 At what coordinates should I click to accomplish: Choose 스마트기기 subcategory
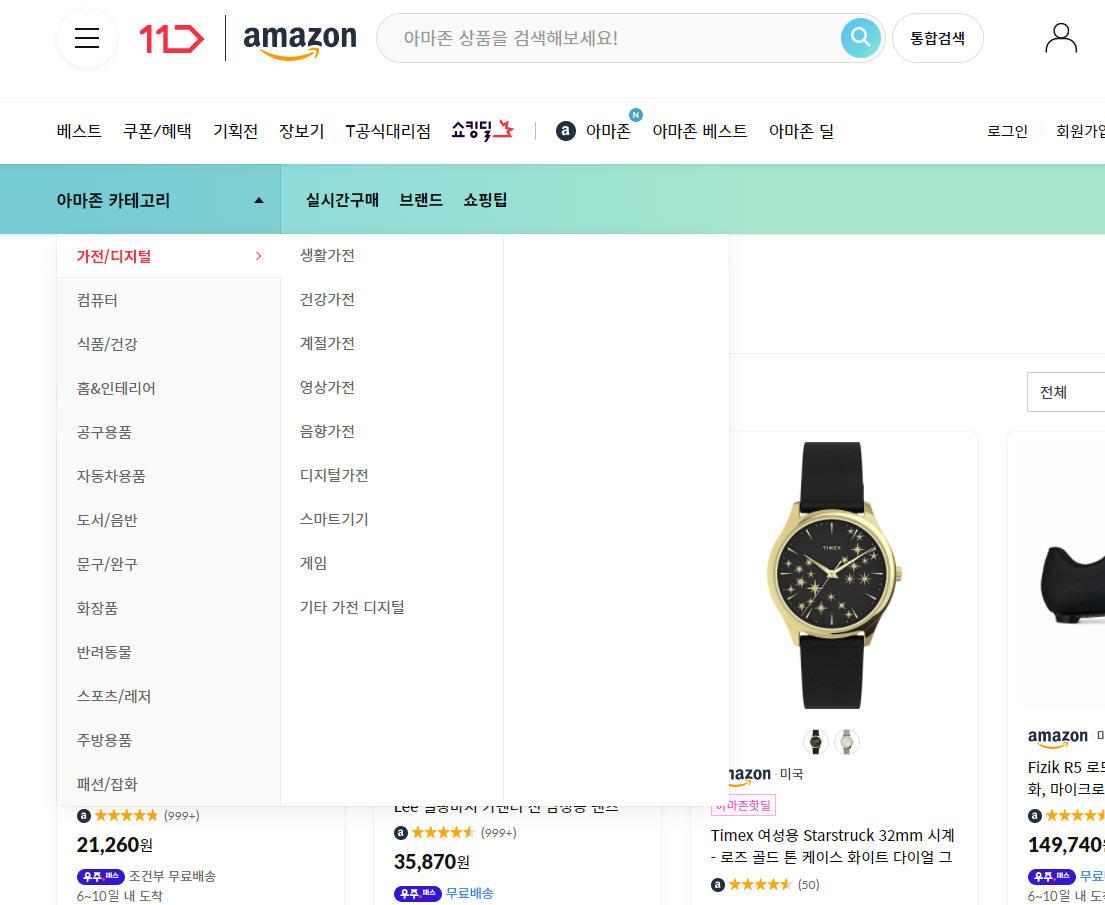tap(334, 519)
